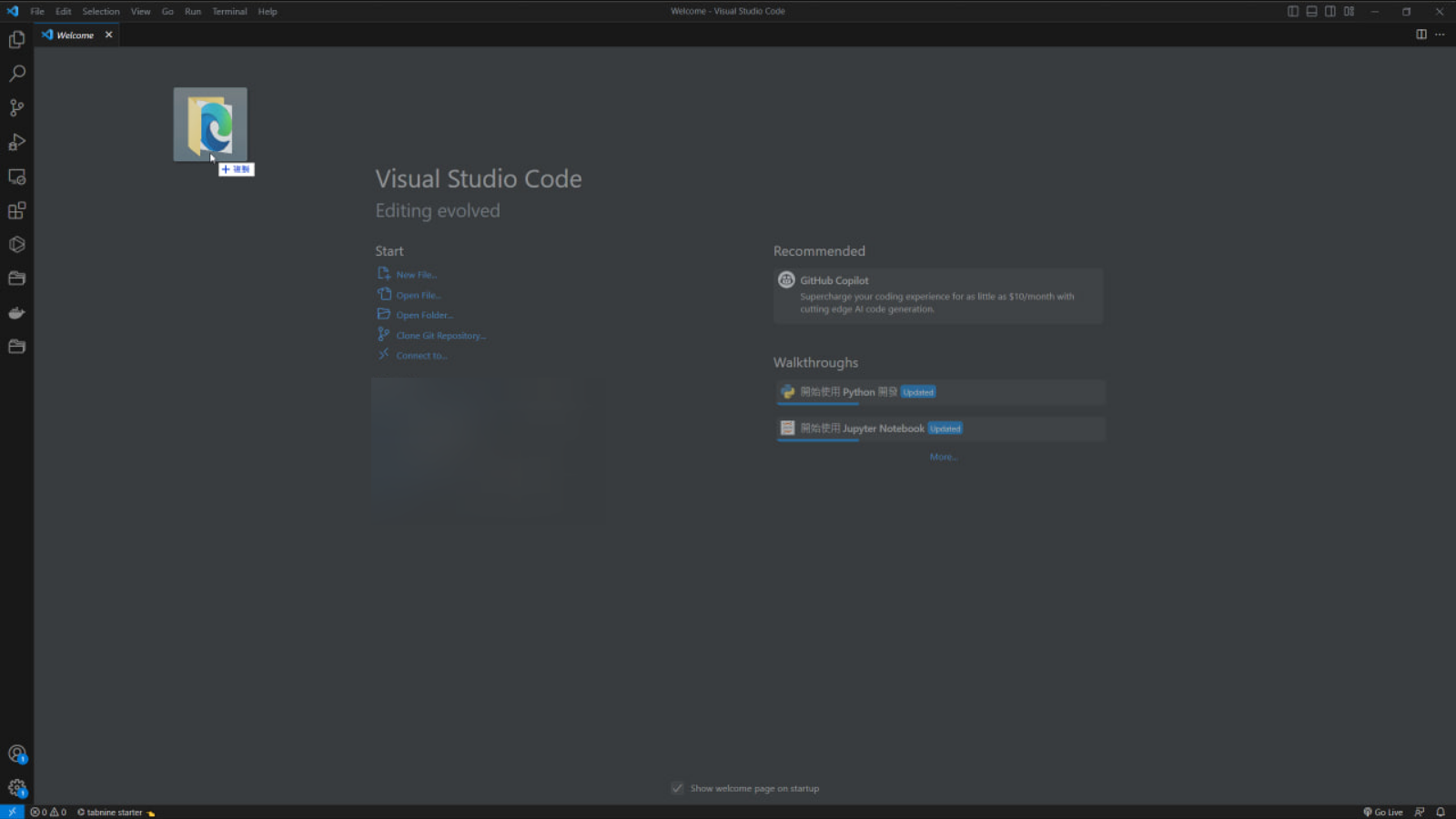Open the Extensions view icon
1456x819 pixels.
16,210
